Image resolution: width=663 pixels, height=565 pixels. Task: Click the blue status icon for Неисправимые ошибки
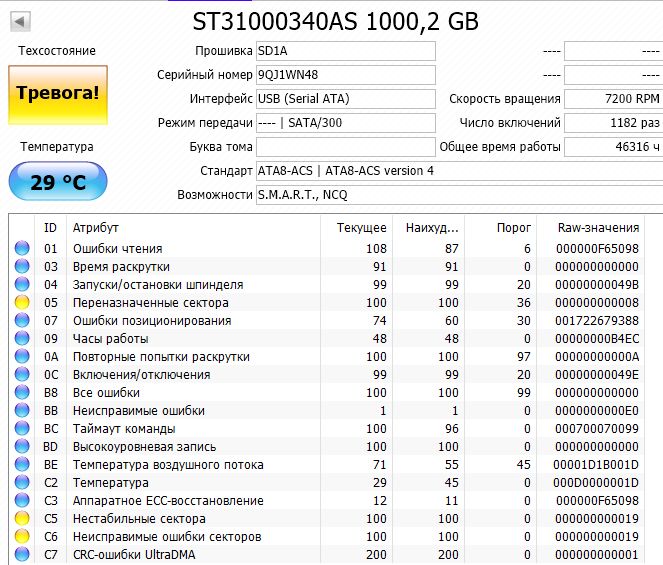point(22,411)
